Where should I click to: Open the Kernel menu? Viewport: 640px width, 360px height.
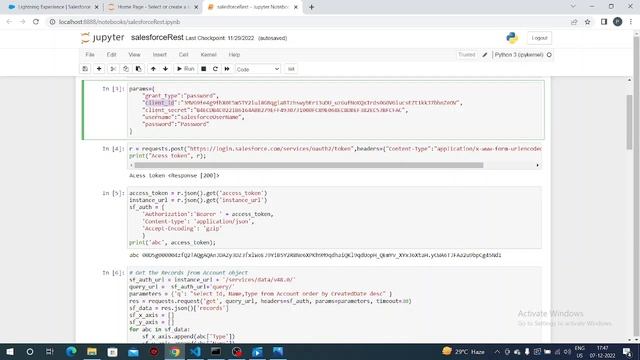coord(208,55)
